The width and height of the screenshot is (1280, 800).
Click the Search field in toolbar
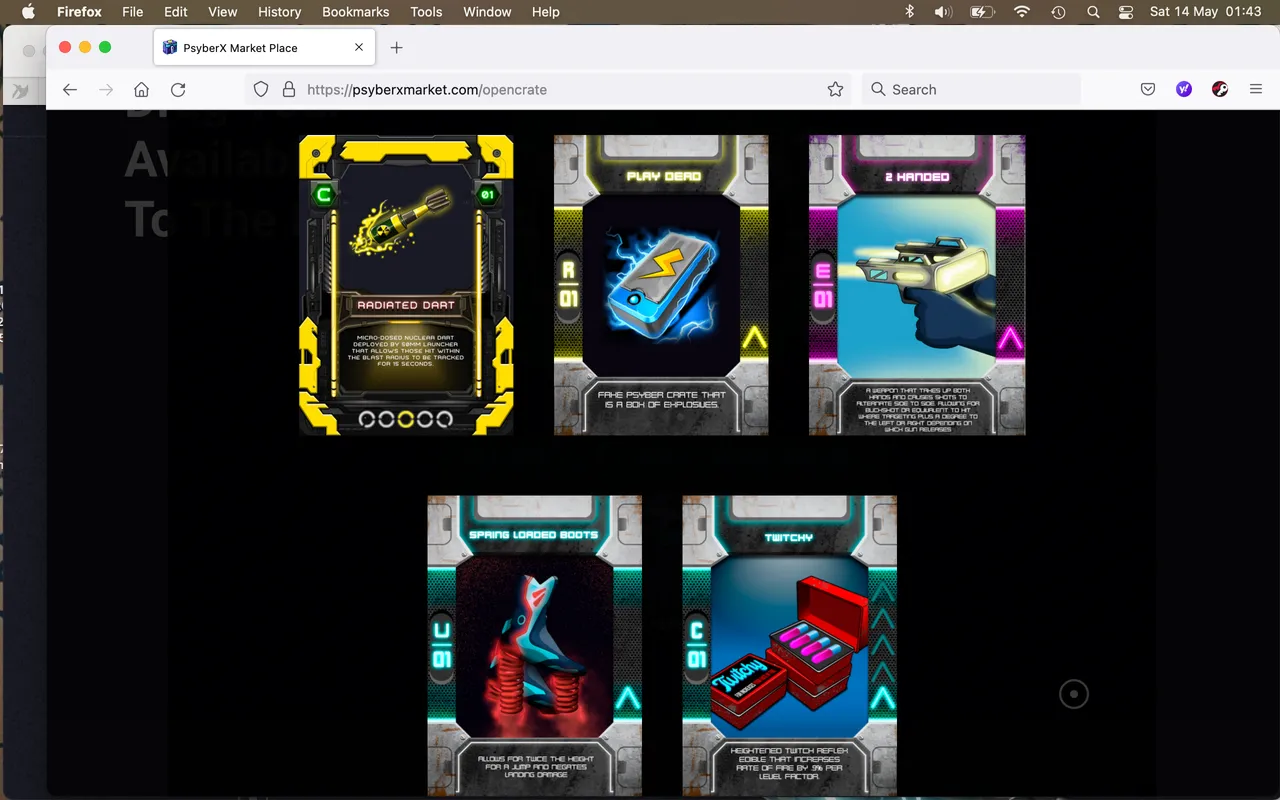pos(970,89)
